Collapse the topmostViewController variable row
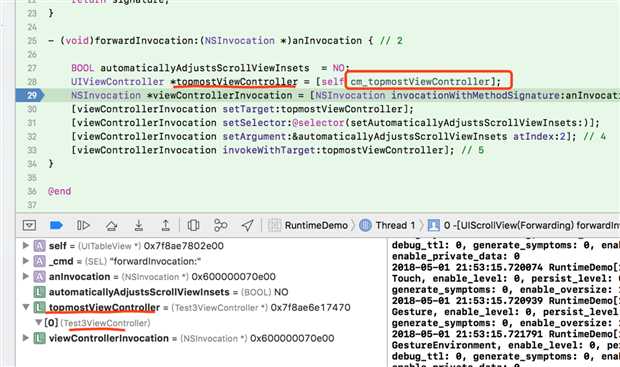Image resolution: width=620 pixels, height=367 pixels. 26,307
